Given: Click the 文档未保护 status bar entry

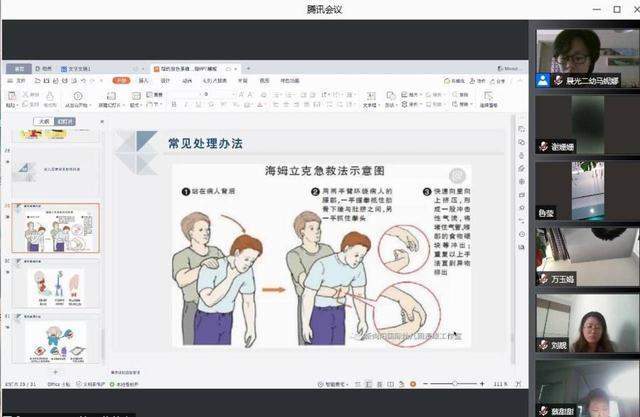Looking at the screenshot, I should tap(91, 384).
